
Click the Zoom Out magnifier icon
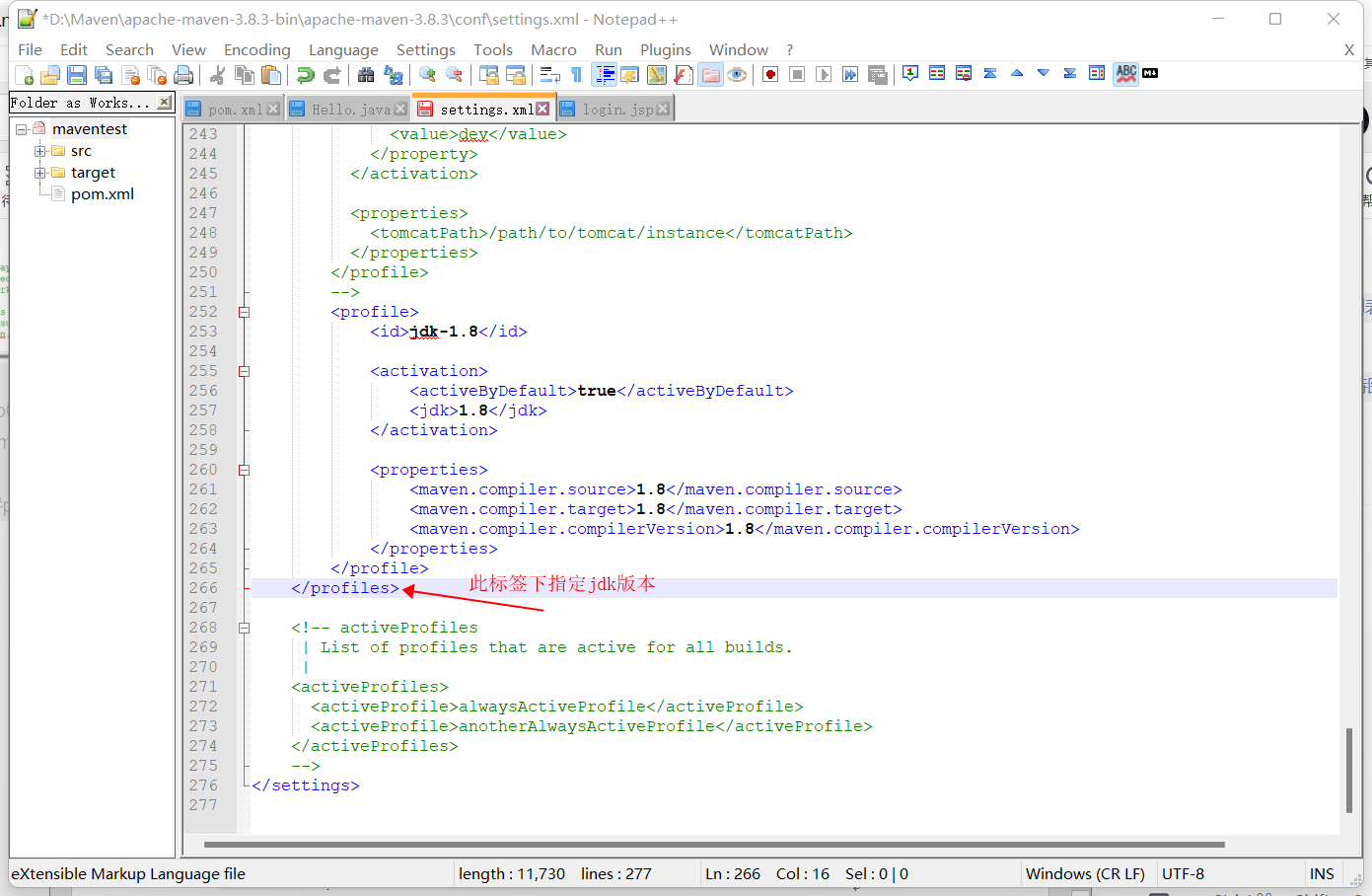[x=454, y=75]
